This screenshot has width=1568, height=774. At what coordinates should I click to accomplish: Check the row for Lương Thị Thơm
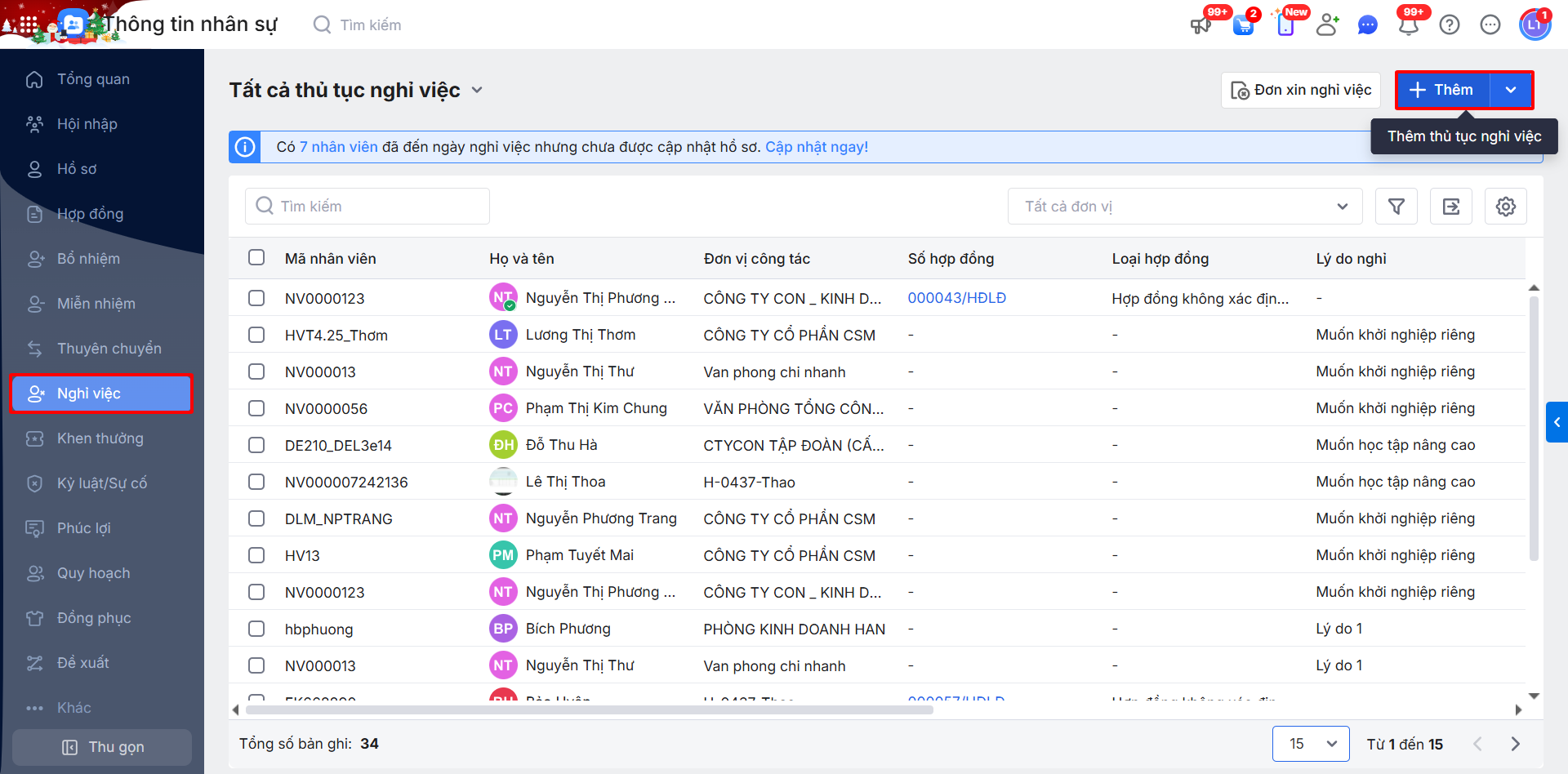coord(256,335)
